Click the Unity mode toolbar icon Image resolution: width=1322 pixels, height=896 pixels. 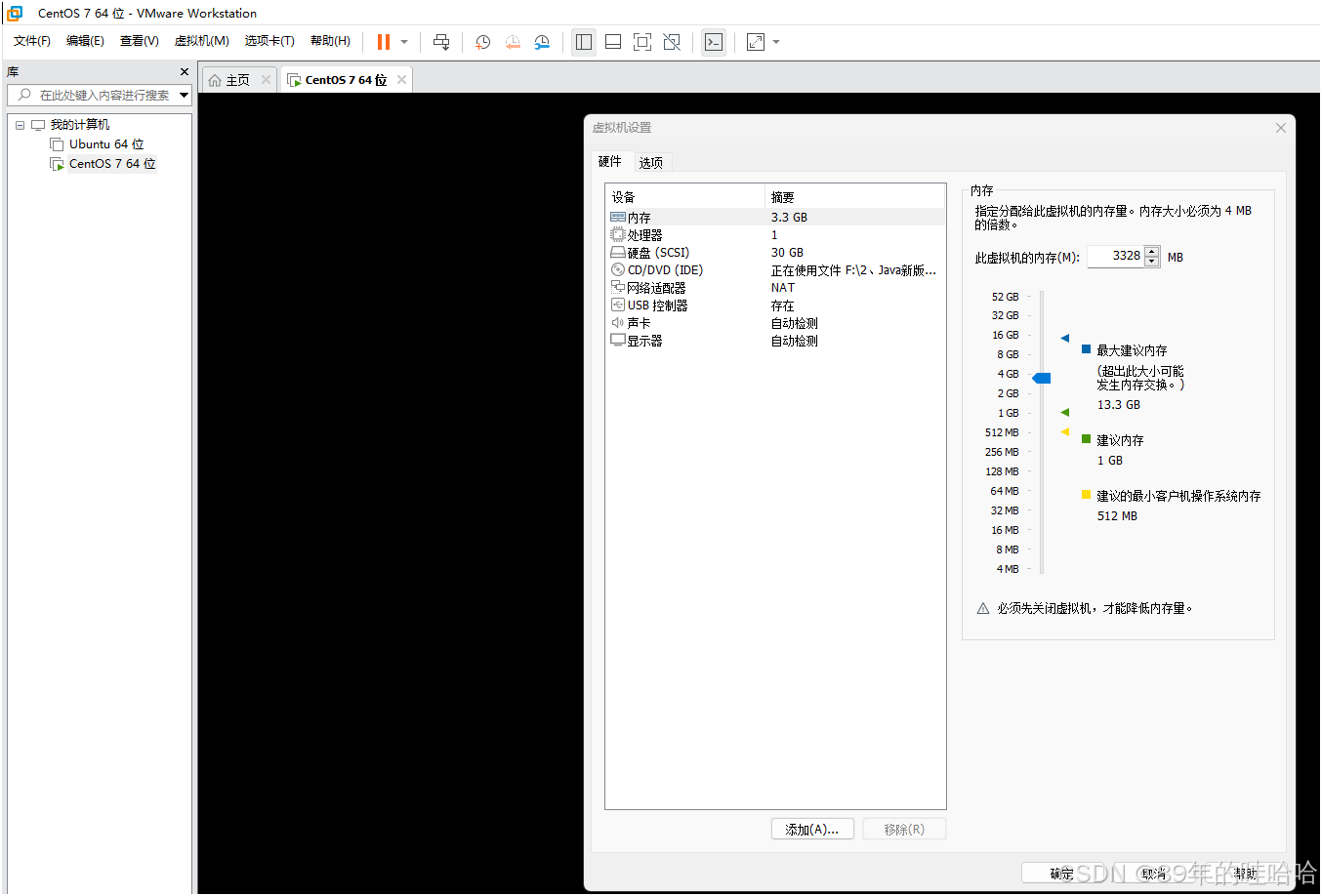click(672, 42)
